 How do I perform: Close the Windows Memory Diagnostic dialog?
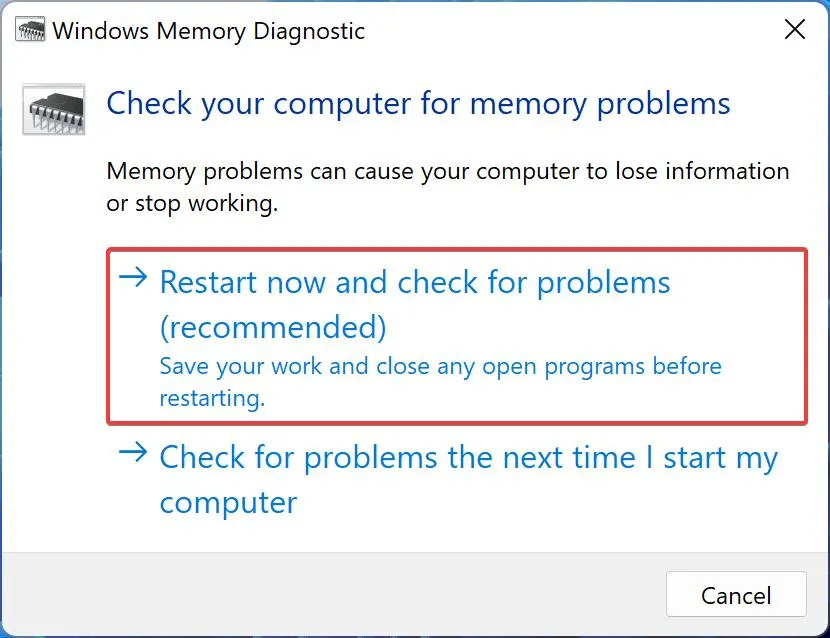(795, 30)
